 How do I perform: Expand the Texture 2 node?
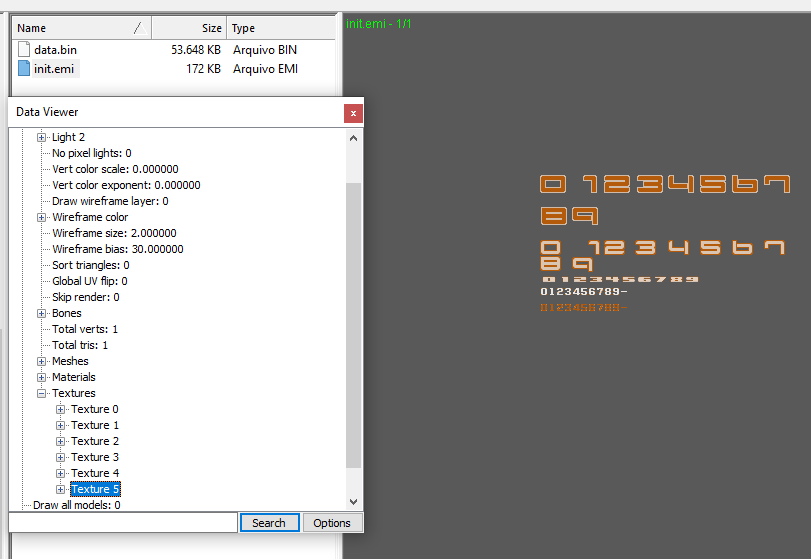tap(61, 441)
